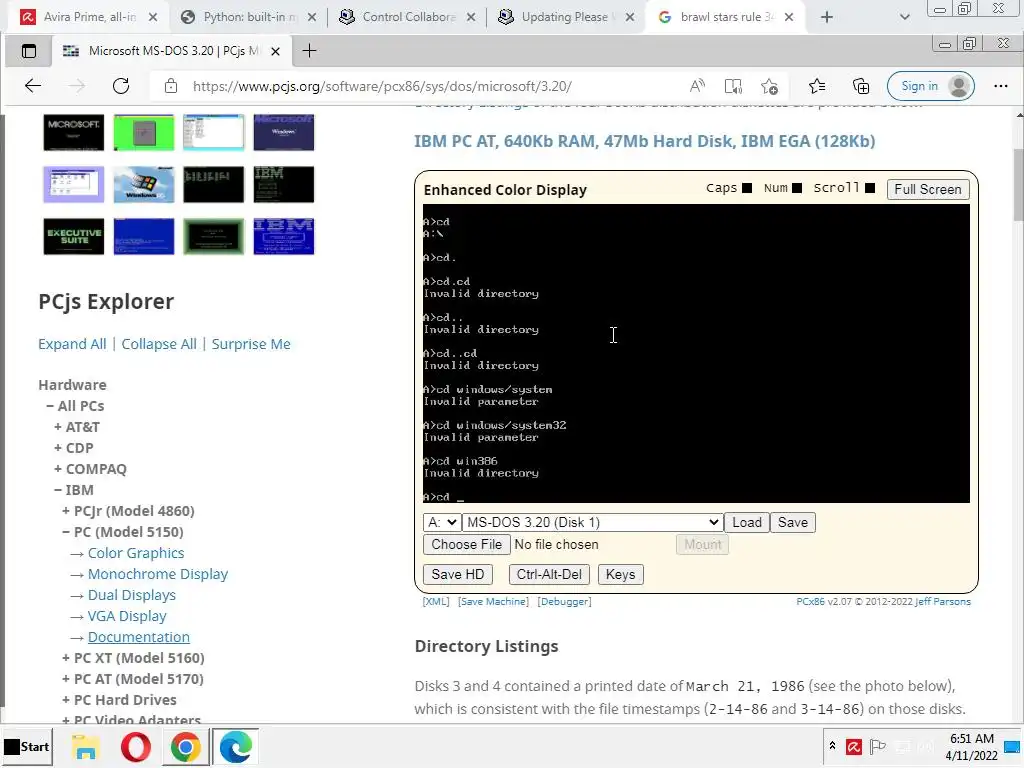This screenshot has width=1024, height=768.
Task: Open the Microsoft logo machine thumbnail
Action: point(74,132)
